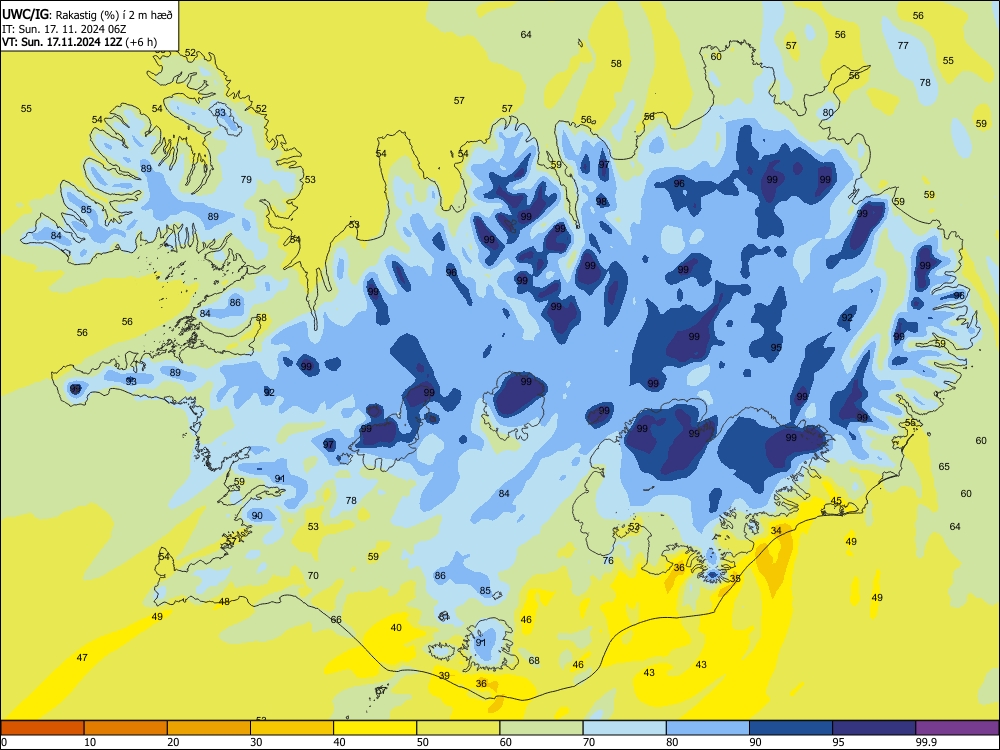Click the map value '47' in the southwest sea

click(x=82, y=658)
